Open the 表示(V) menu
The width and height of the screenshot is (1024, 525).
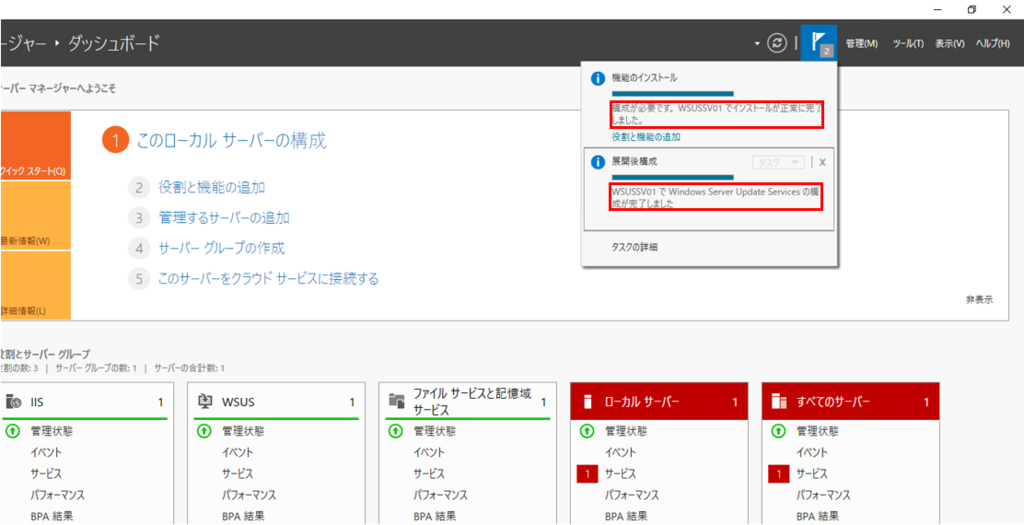click(x=950, y=44)
